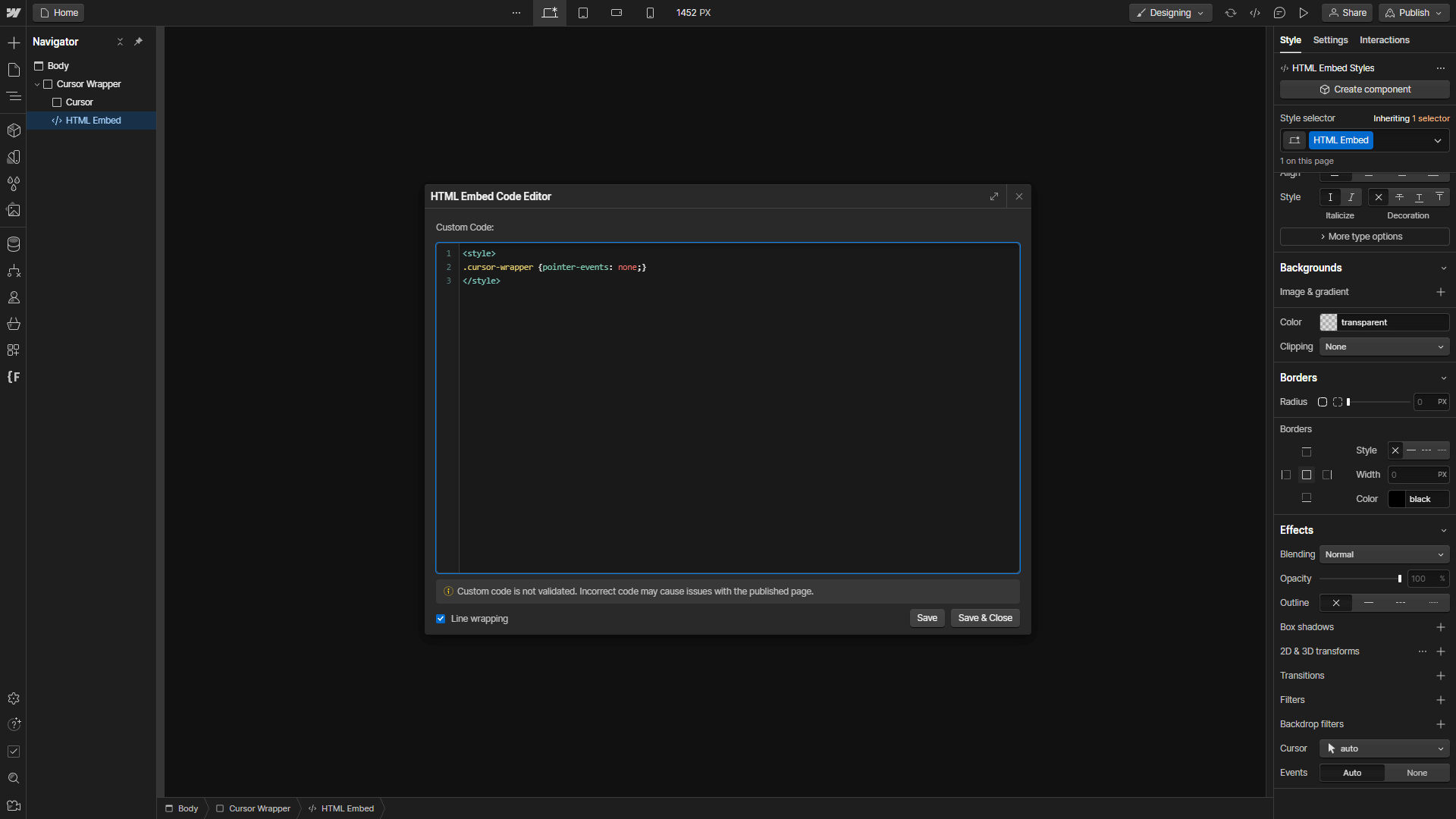
Task: Pin the Navigator panel
Action: coord(138,42)
